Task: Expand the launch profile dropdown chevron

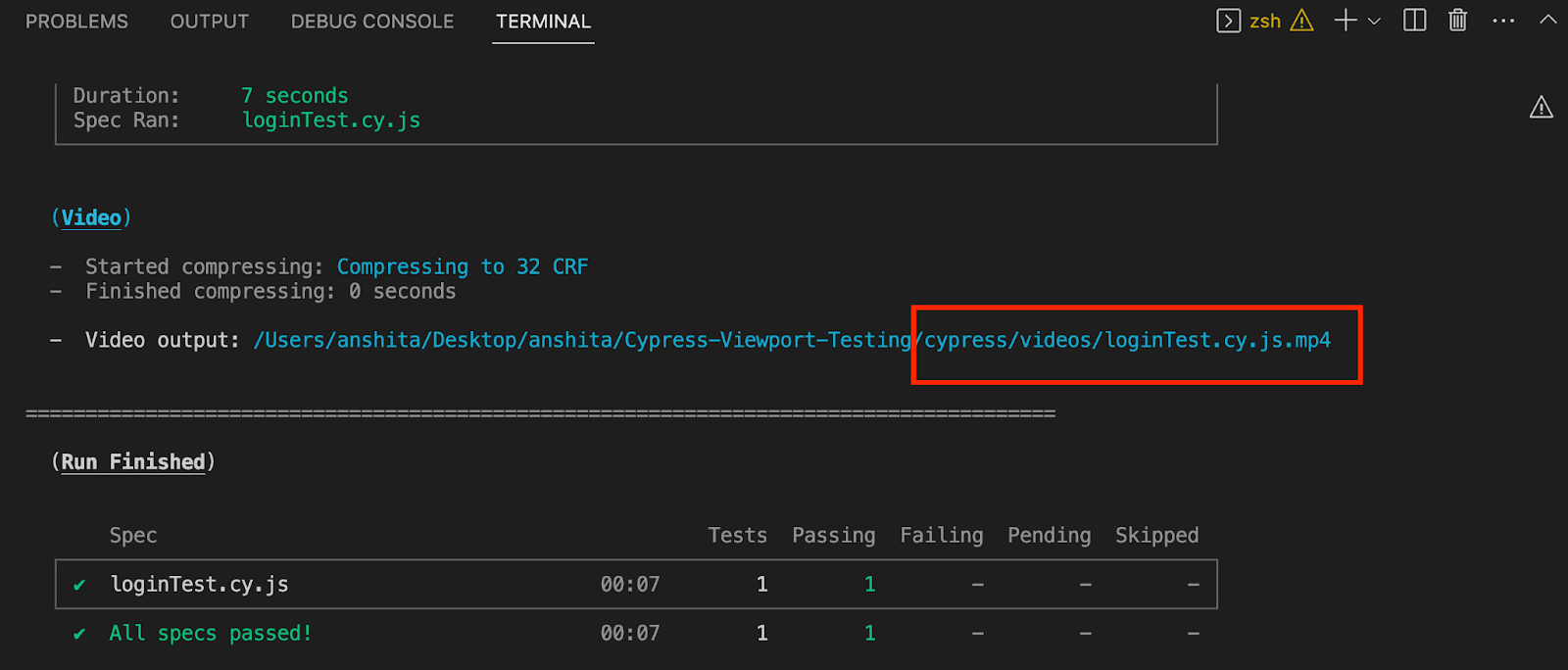Action: coord(1374,21)
